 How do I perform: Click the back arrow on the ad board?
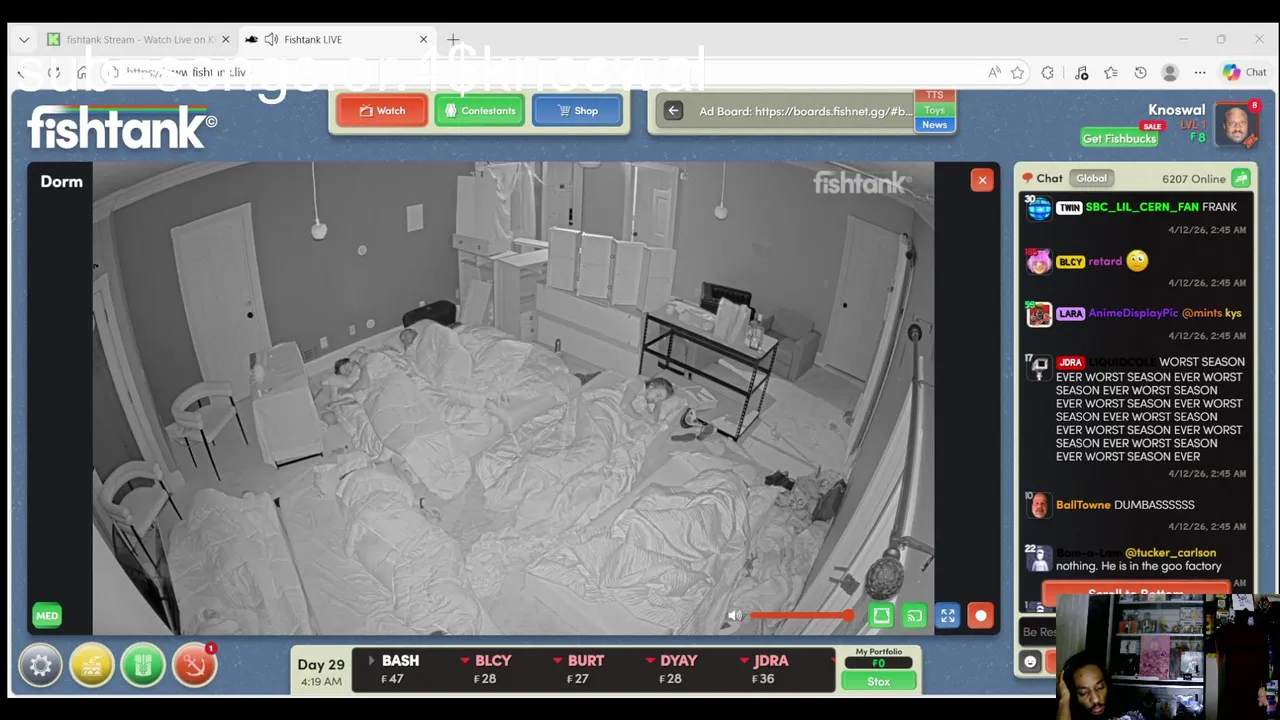coord(673,111)
